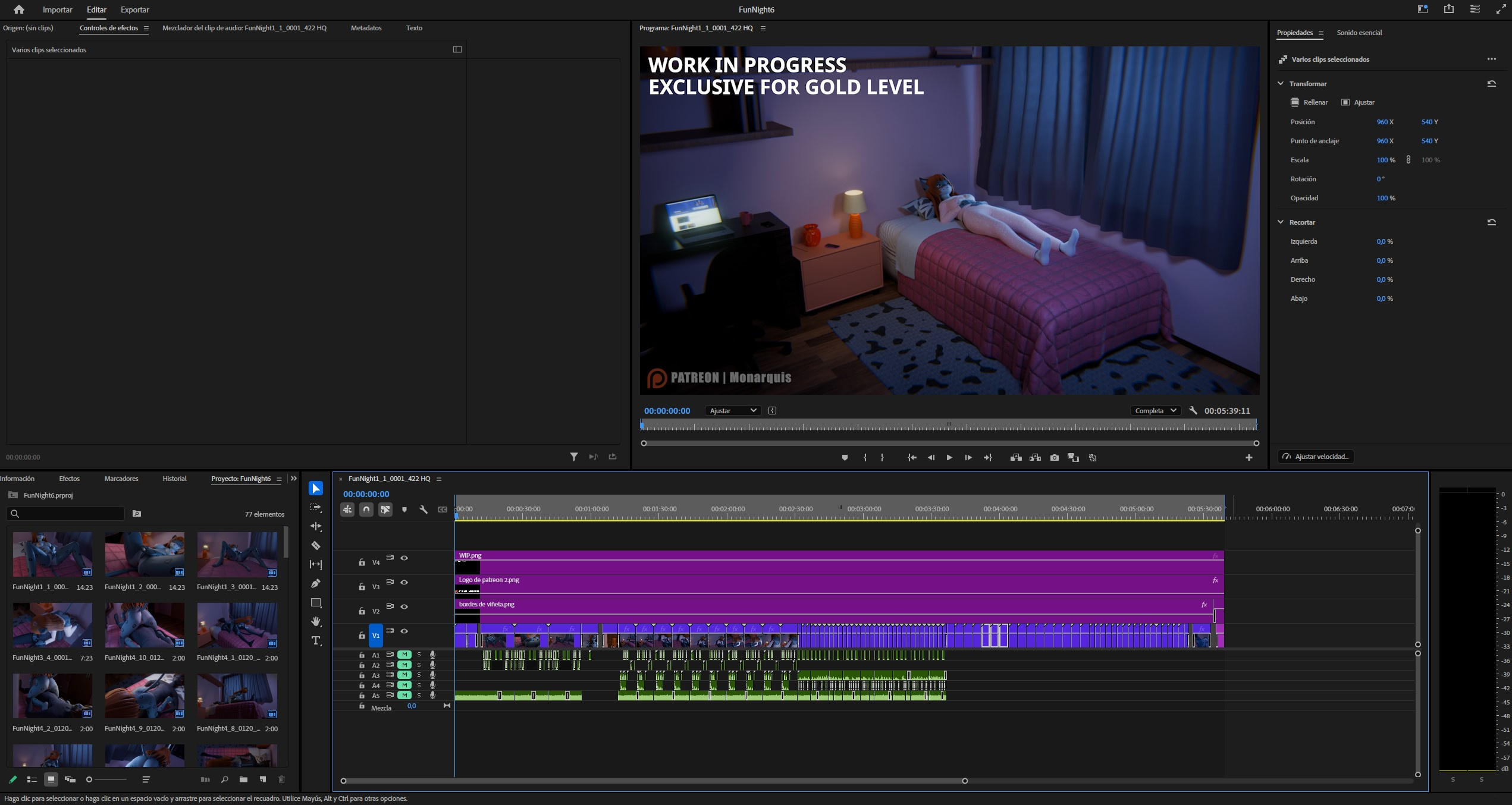Add marker in Program monitor
This screenshot has width=1512, height=805.
tap(845, 458)
